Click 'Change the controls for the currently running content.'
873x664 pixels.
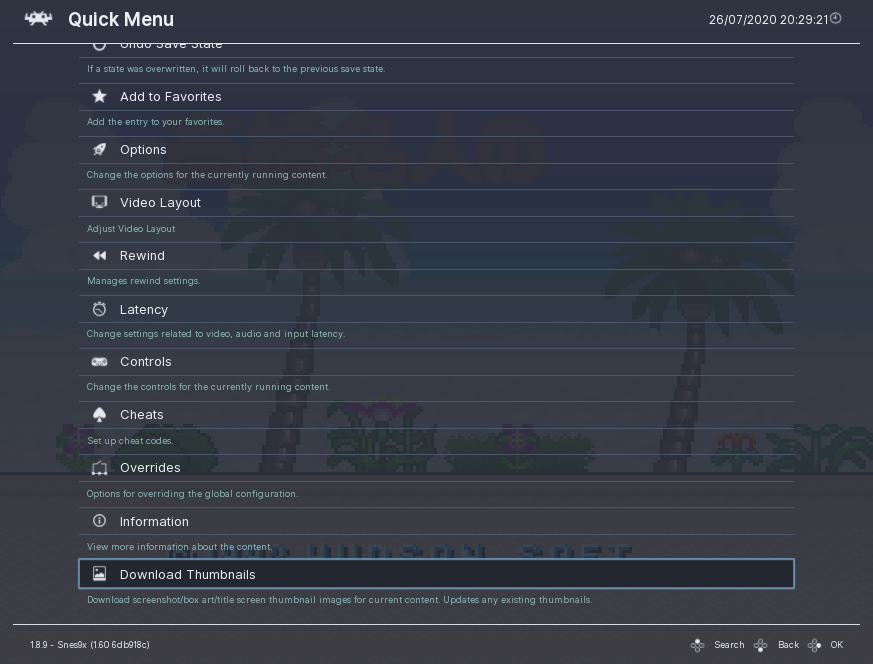point(208,387)
